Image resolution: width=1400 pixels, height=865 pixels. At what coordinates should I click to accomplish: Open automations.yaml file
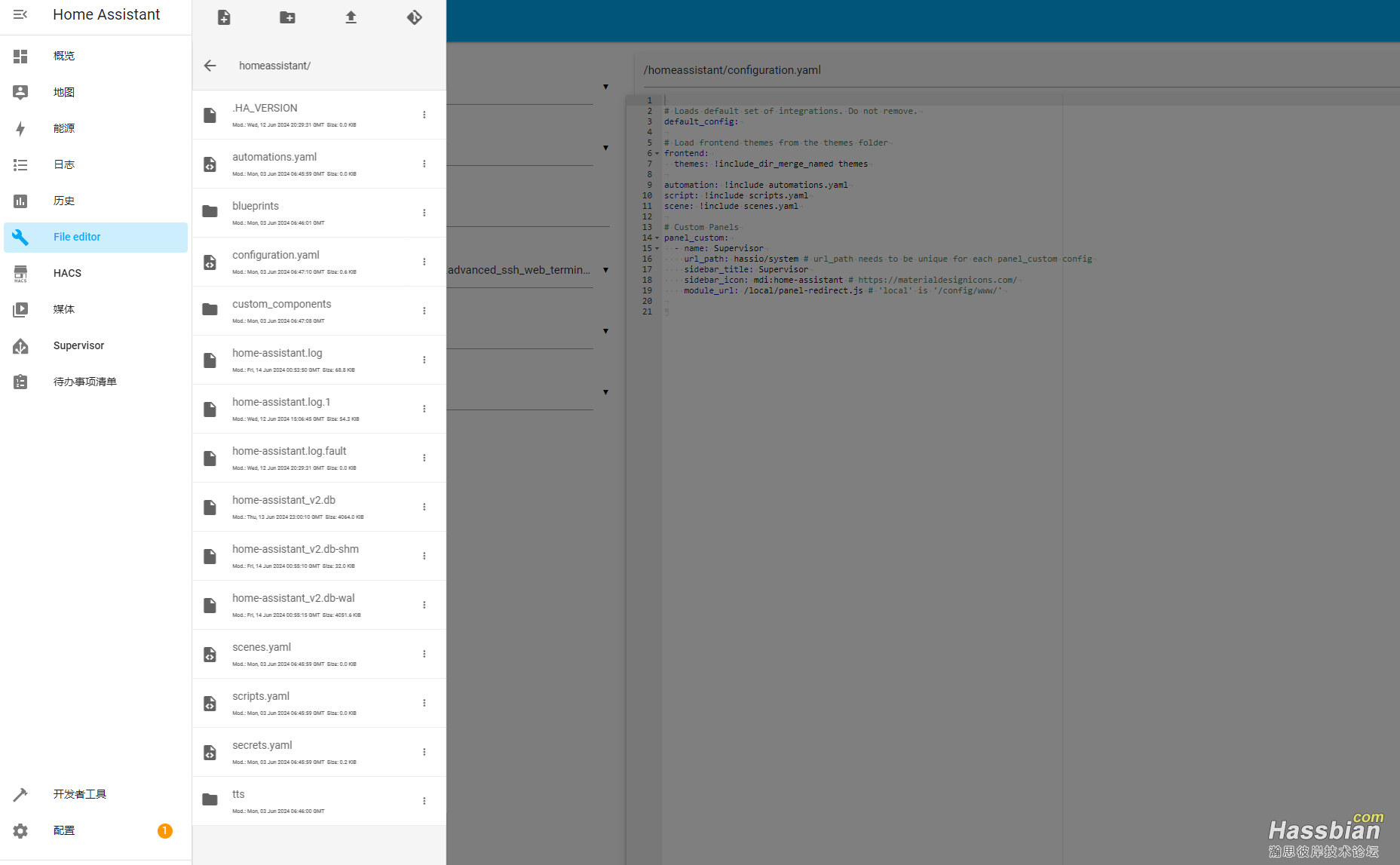319,164
